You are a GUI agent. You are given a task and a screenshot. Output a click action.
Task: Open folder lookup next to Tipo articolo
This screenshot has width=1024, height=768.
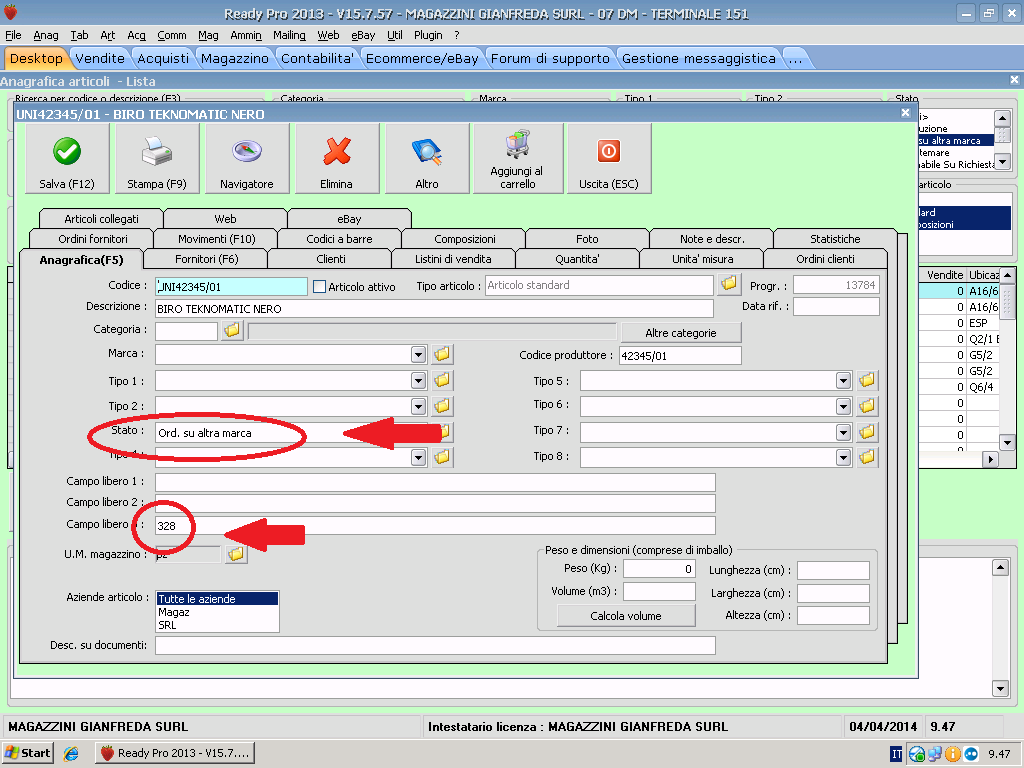(x=729, y=284)
